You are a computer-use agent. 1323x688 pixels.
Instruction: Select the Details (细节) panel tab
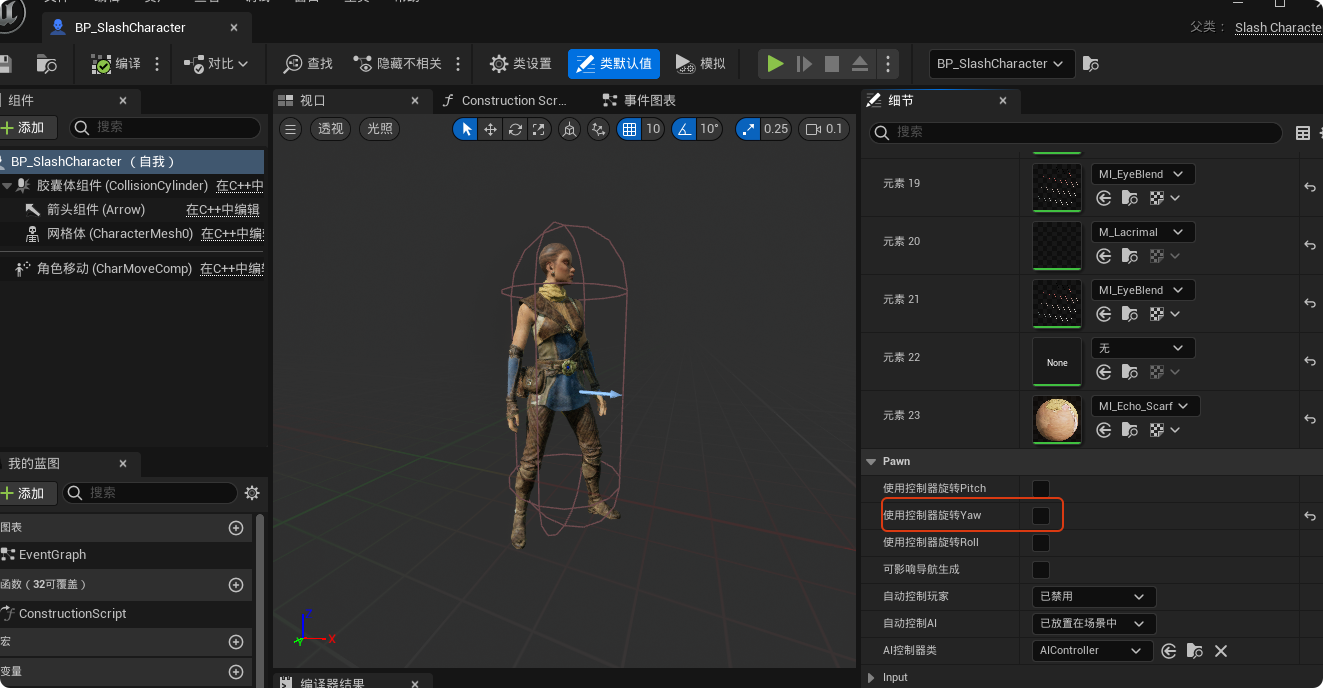[x=940, y=100]
